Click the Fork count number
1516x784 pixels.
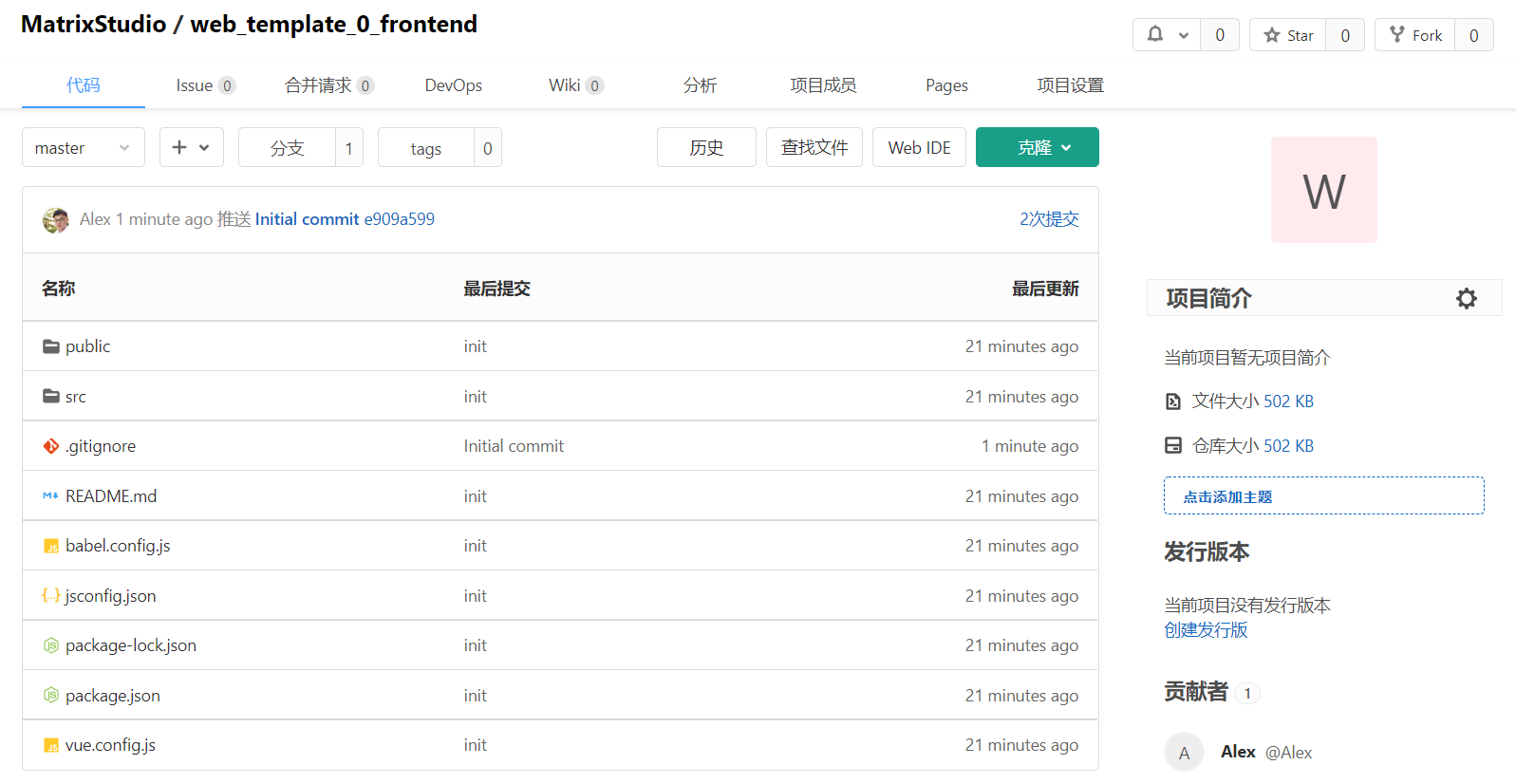click(x=1474, y=35)
